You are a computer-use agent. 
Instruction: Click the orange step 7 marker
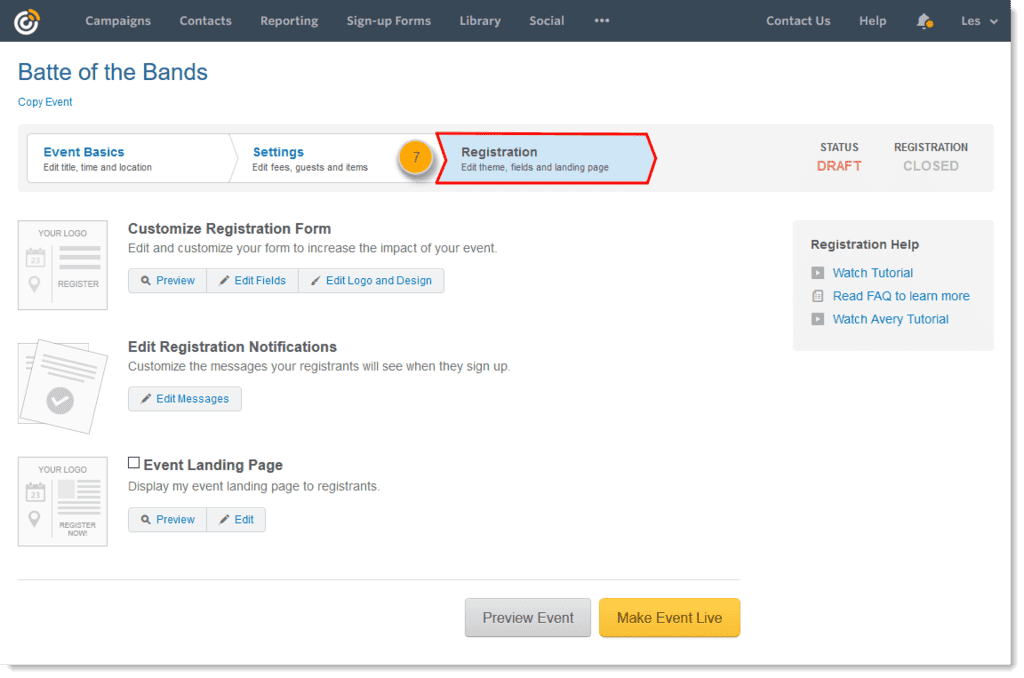click(416, 158)
